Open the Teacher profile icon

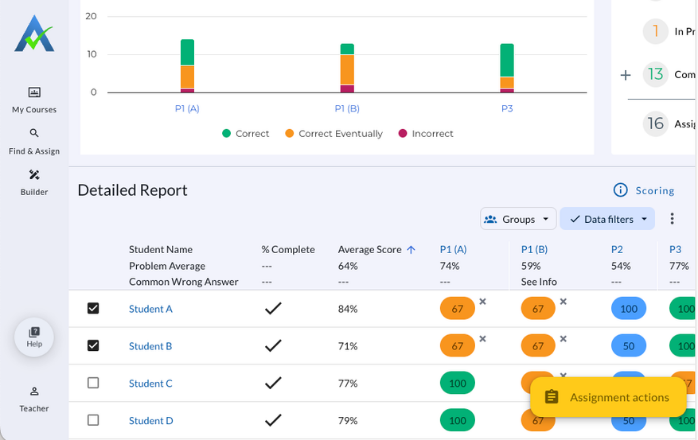point(34,391)
